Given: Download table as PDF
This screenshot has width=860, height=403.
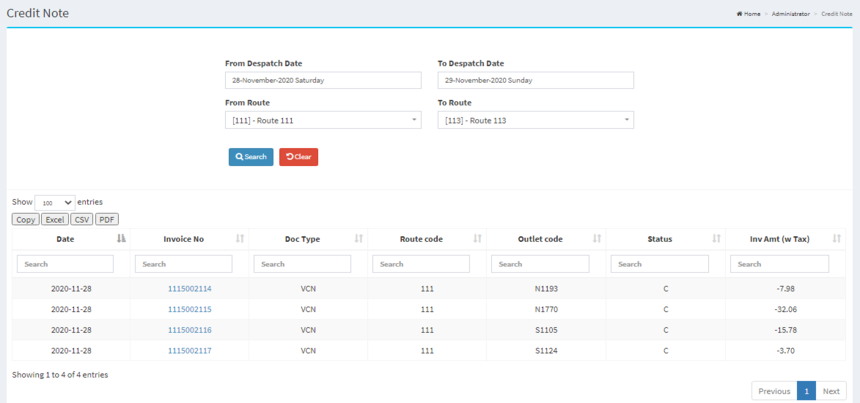Looking at the screenshot, I should tap(106, 219).
